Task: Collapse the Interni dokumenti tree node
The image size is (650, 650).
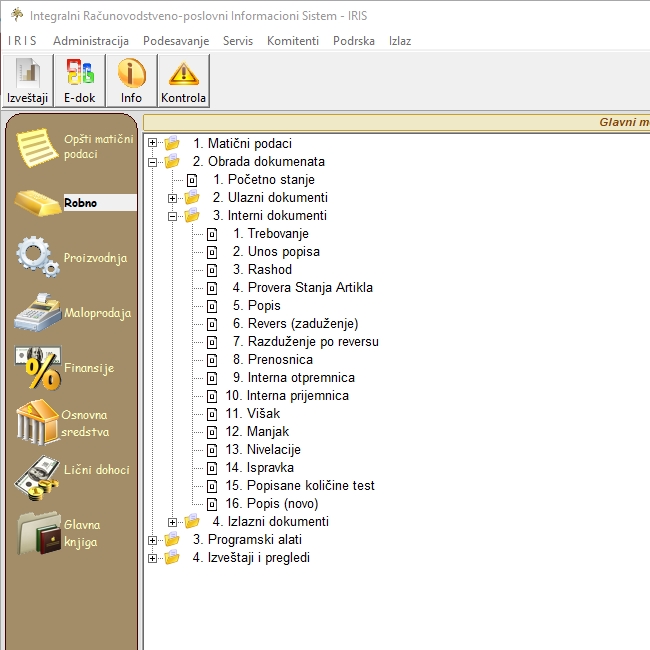Action: (x=172, y=216)
